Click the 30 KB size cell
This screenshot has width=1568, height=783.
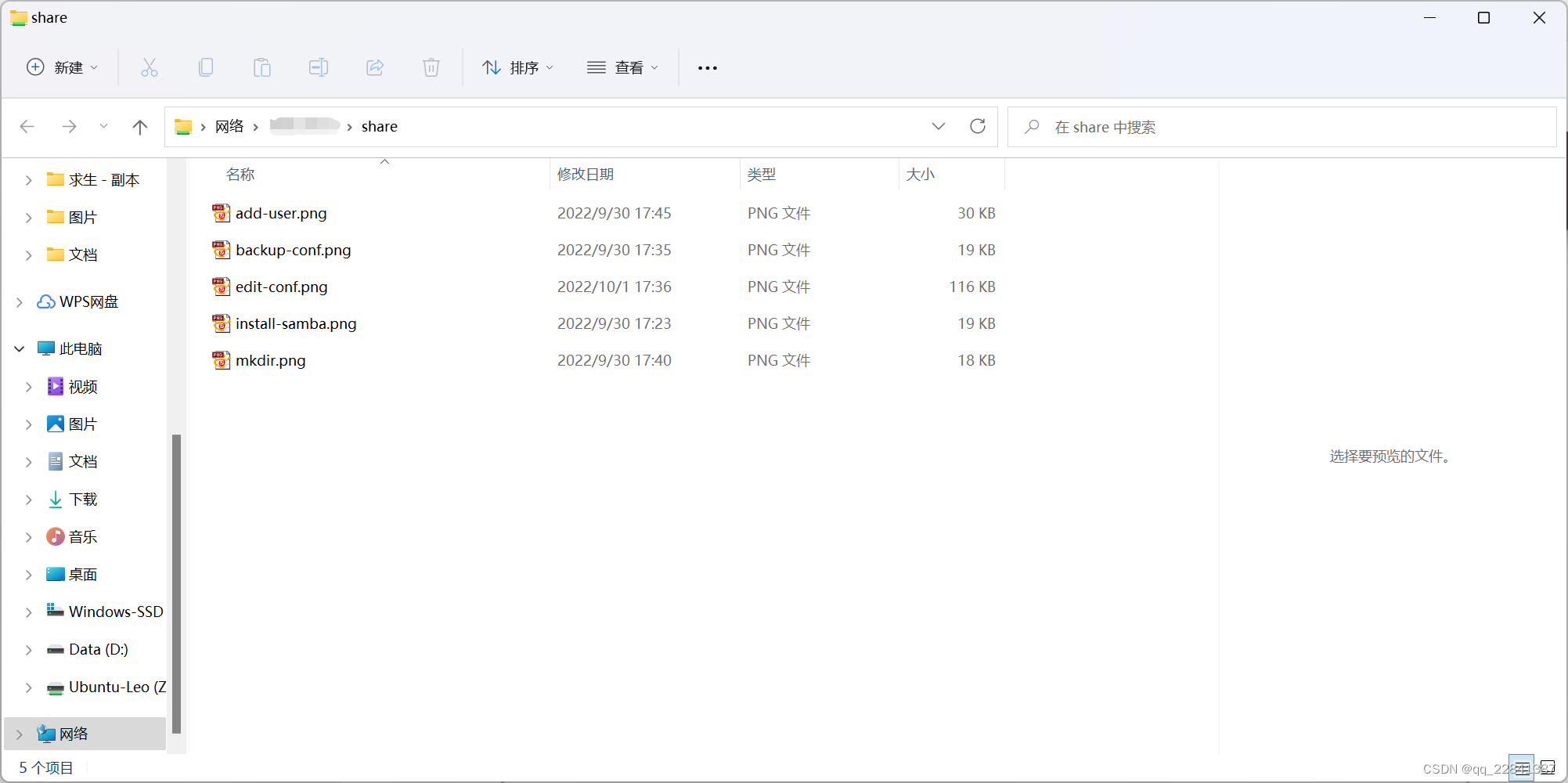point(977,213)
